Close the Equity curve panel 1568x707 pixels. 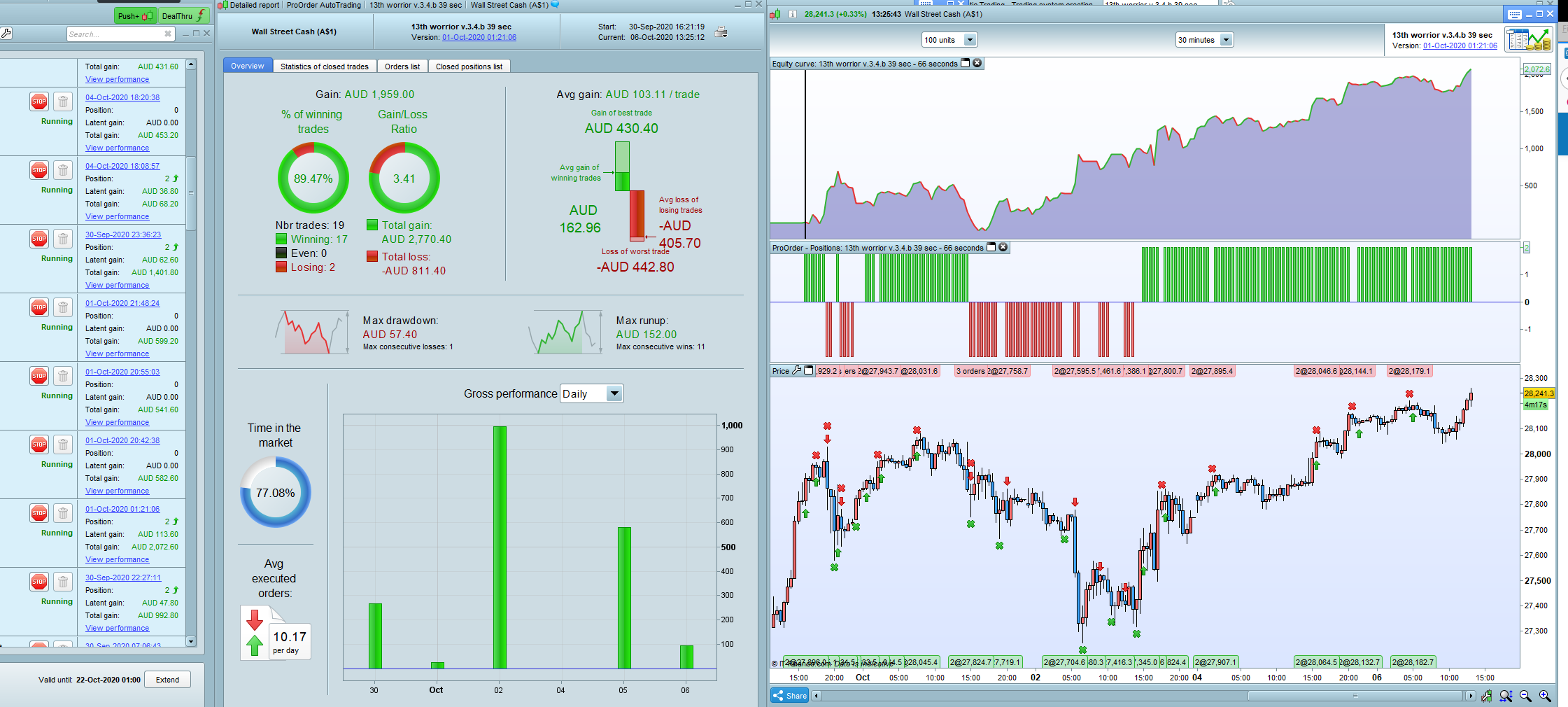click(x=977, y=63)
